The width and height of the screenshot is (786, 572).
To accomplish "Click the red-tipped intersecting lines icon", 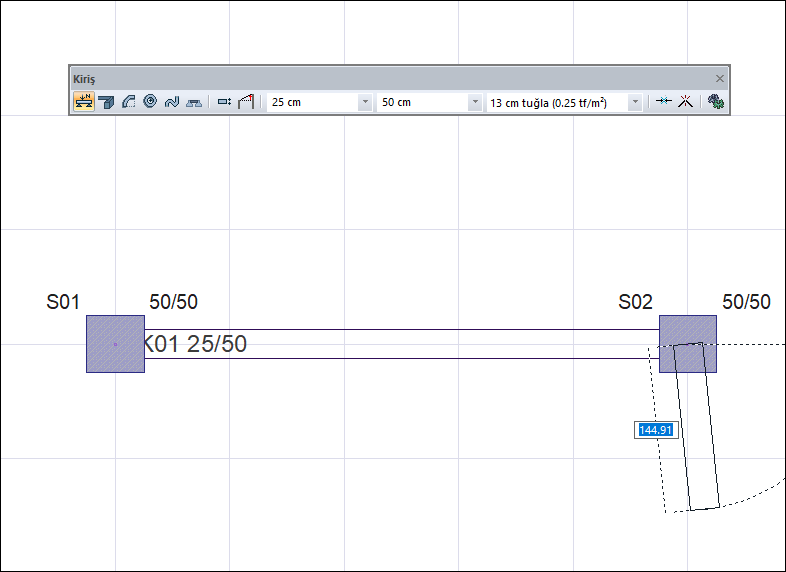I will tap(685, 101).
